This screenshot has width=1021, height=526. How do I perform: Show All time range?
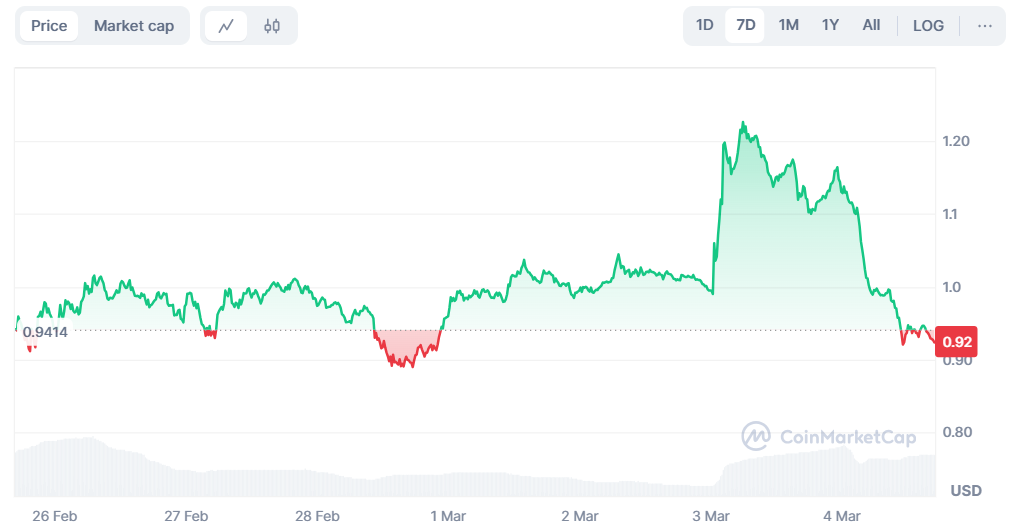[x=871, y=26]
